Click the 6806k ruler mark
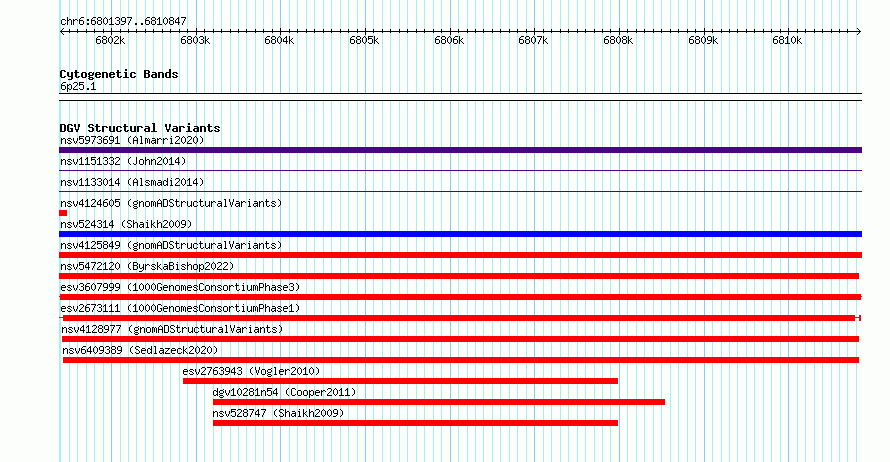890x462 pixels. [449, 40]
